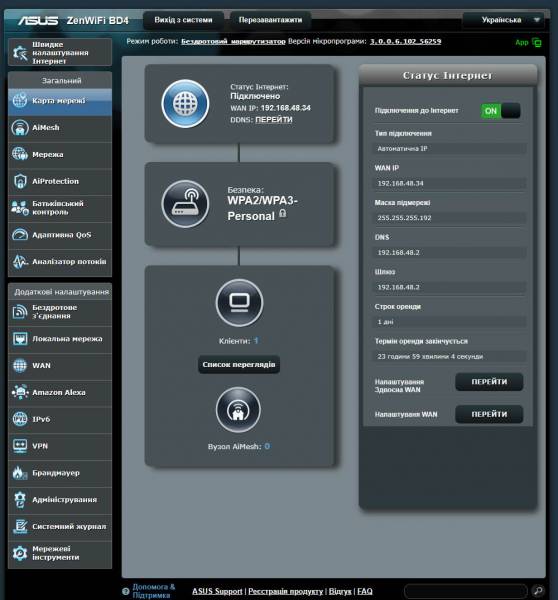Click the subnet mask value 255.255.255.192
Viewport: 558px width, 600px height.
point(449,218)
